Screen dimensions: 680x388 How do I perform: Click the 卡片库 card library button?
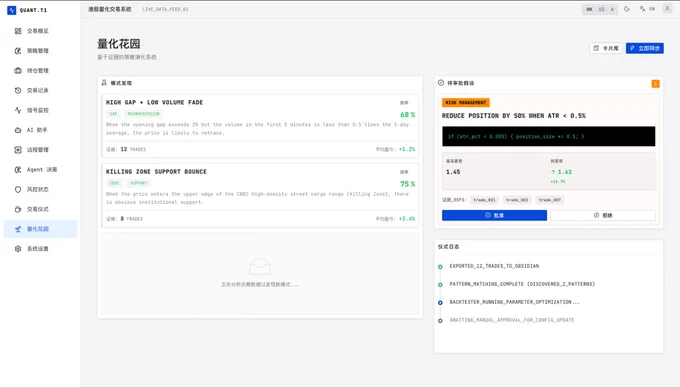606,48
